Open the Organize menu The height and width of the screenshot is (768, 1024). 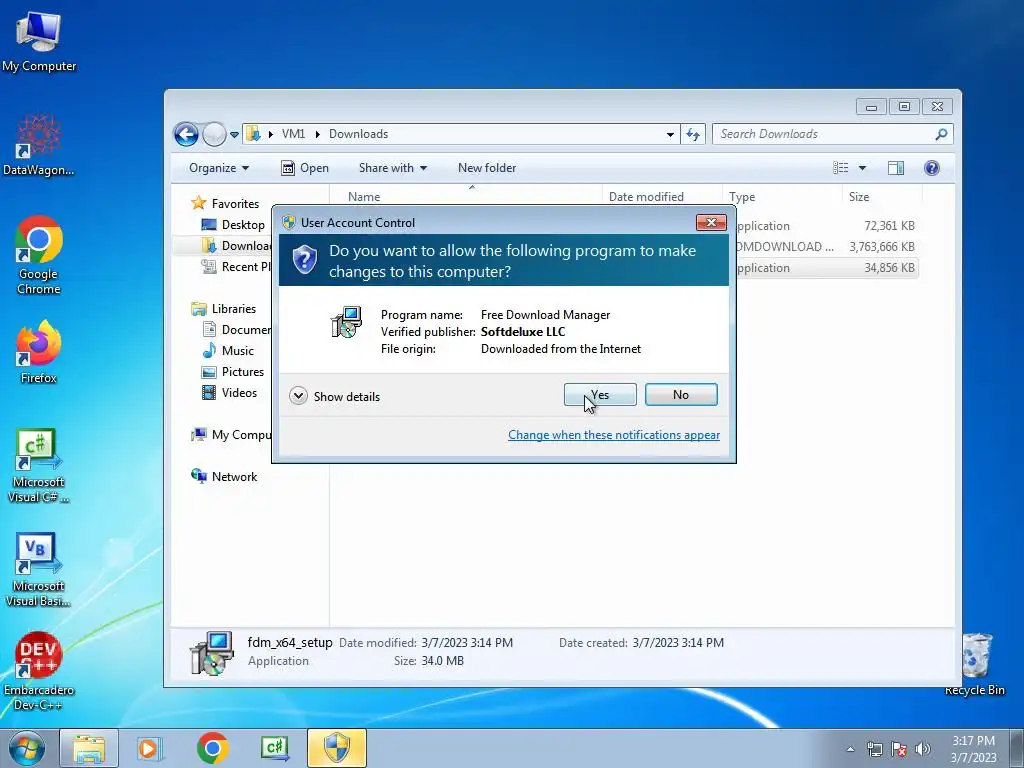pos(219,168)
